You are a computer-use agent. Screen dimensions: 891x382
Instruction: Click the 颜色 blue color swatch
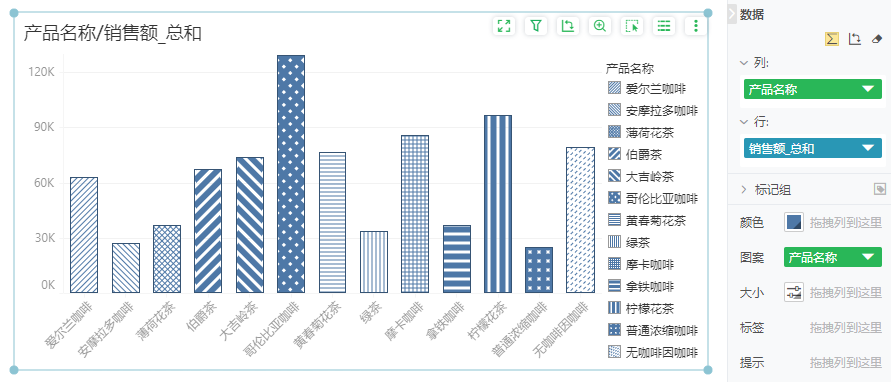click(x=794, y=222)
